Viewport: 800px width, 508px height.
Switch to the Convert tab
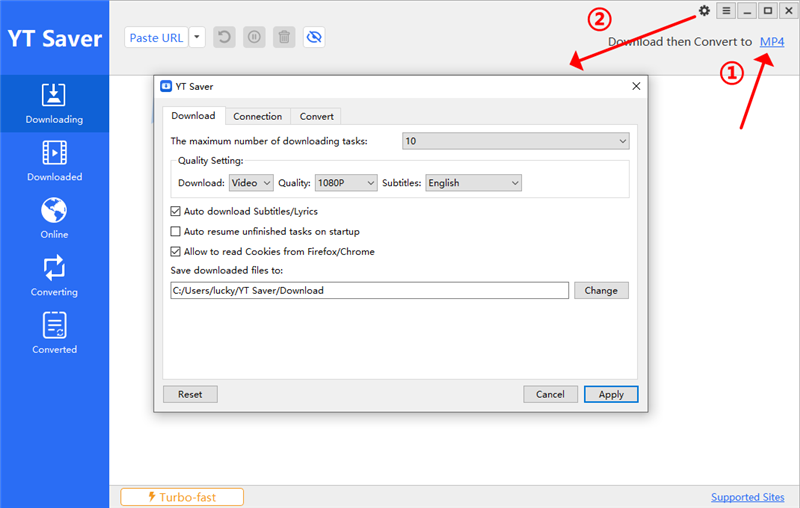316,116
